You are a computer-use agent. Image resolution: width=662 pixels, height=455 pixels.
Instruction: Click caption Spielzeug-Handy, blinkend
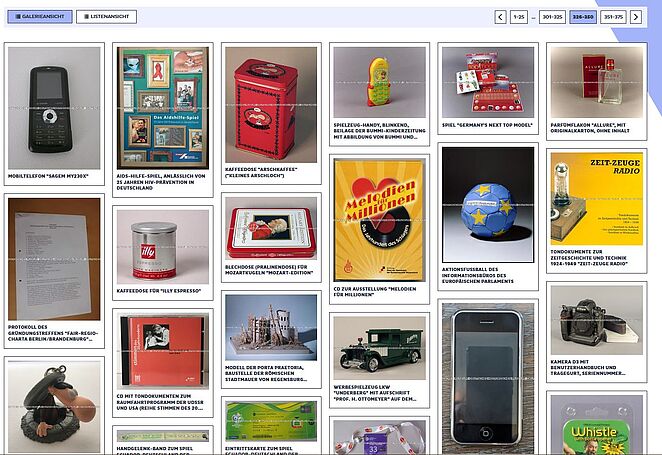click(379, 131)
